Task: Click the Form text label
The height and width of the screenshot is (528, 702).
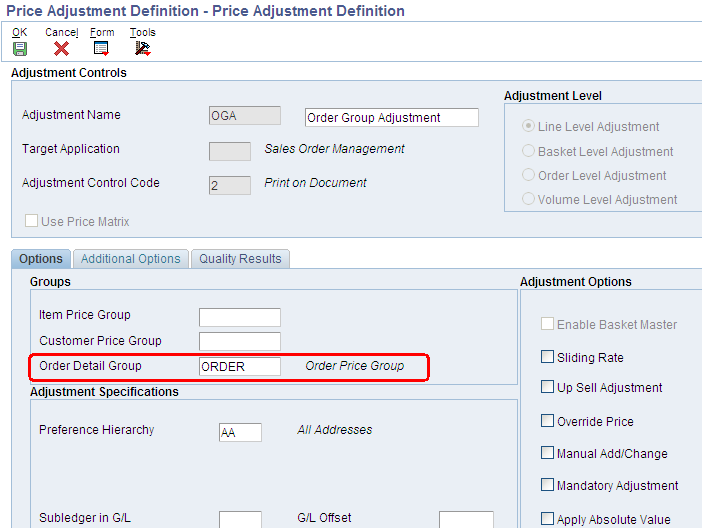Action: tap(102, 32)
